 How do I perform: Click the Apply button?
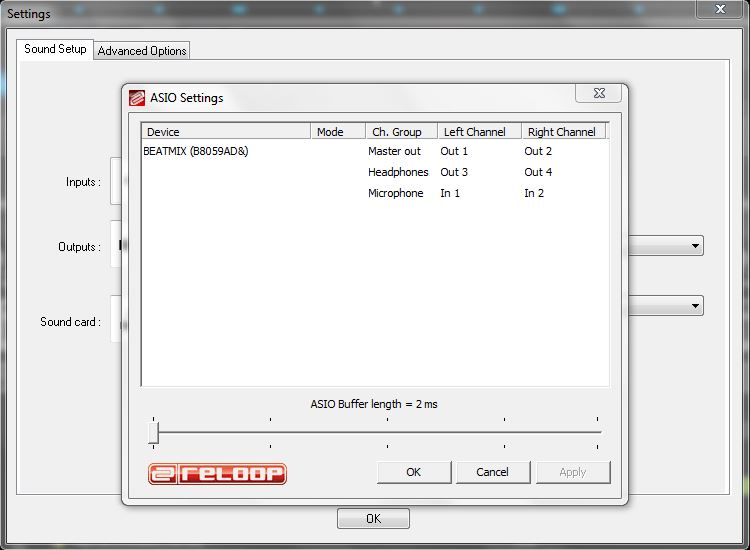pyautogui.click(x=573, y=473)
